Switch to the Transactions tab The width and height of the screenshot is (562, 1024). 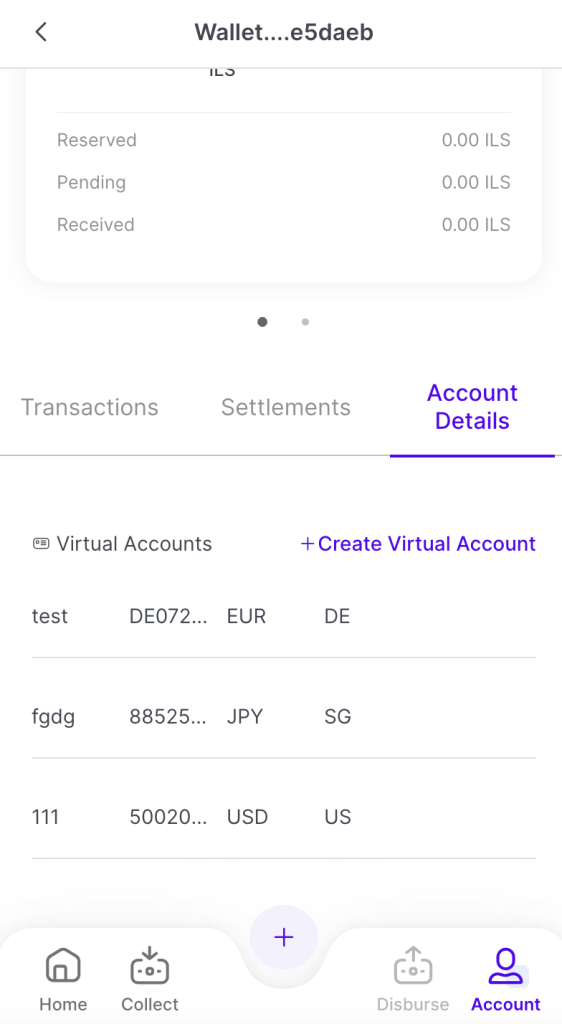coord(89,408)
